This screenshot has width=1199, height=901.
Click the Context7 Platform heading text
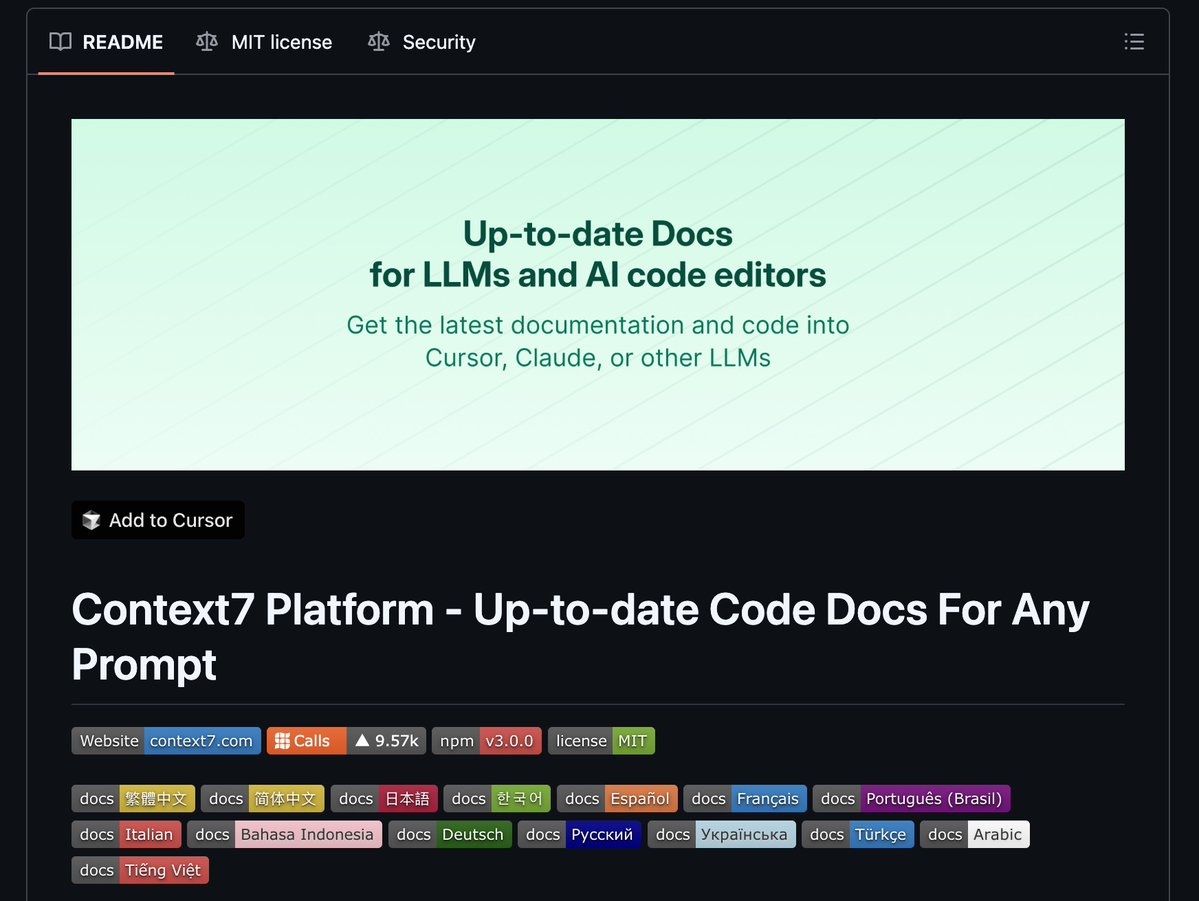point(580,636)
